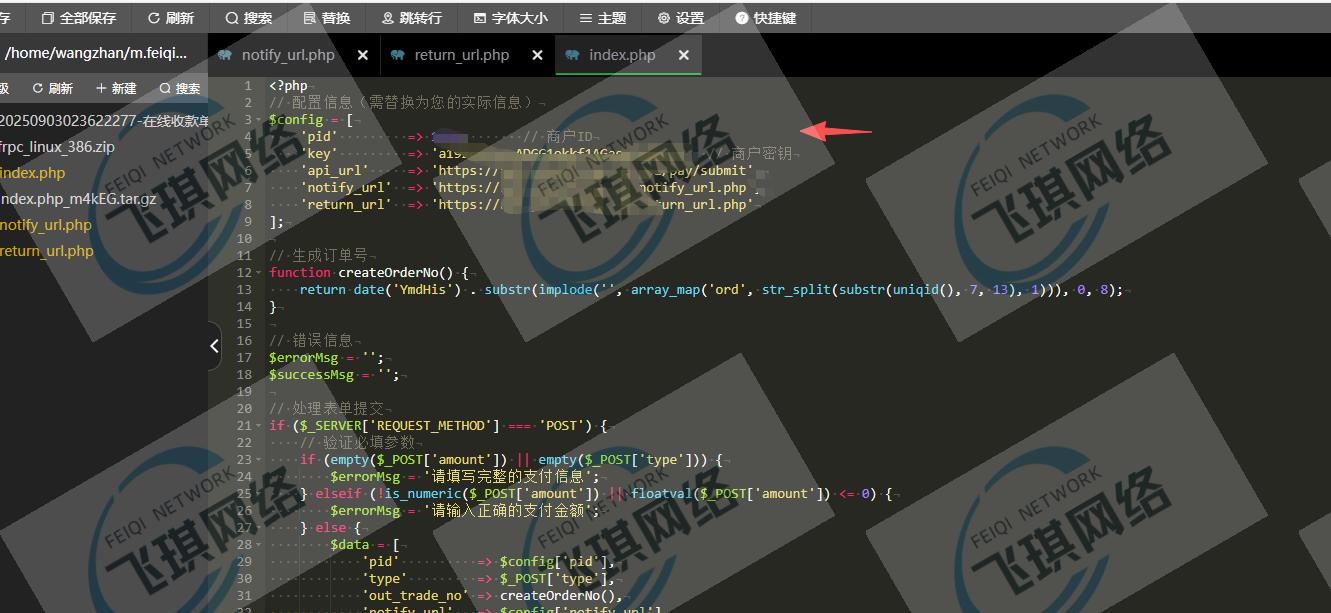This screenshot has height=613, width=1331.
Task: Close the index.php tab
Action: coord(684,55)
